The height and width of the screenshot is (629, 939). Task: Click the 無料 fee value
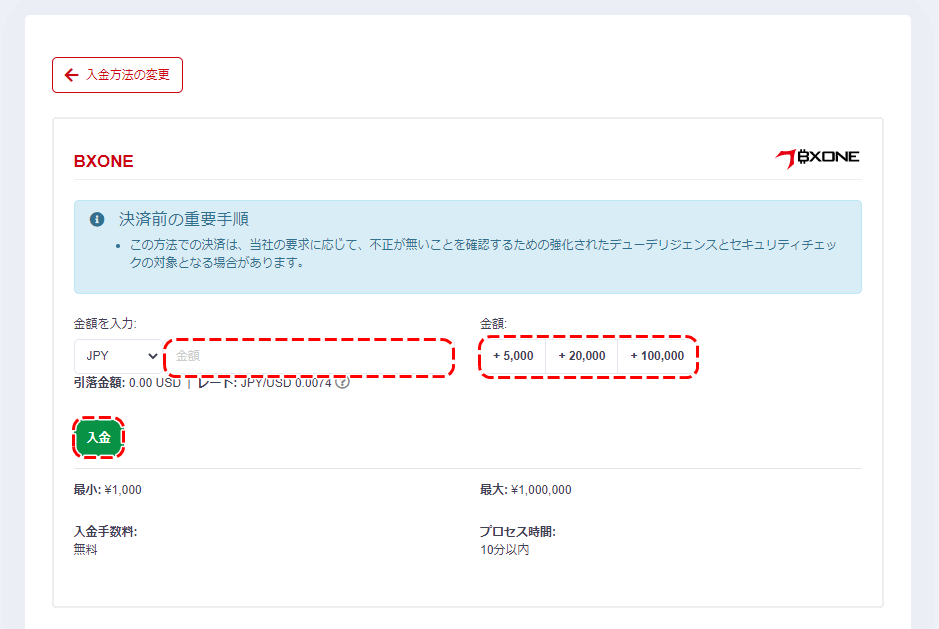tap(86, 549)
